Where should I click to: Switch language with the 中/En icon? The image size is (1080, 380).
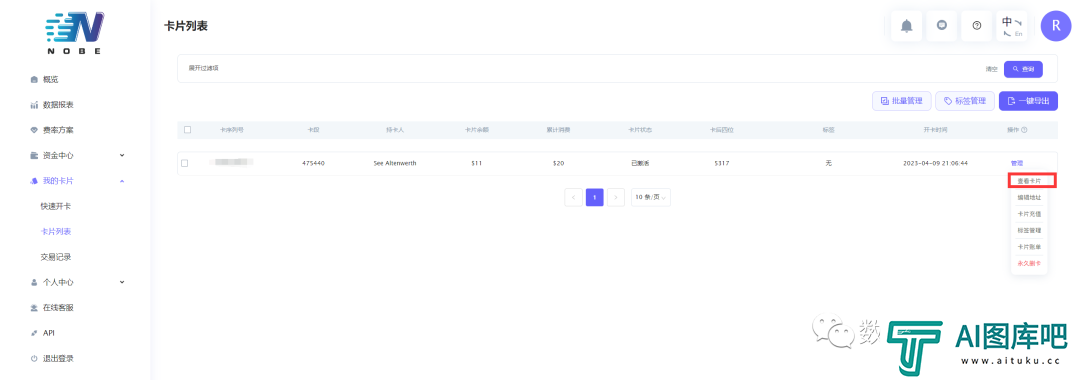pyautogui.click(x=1012, y=26)
